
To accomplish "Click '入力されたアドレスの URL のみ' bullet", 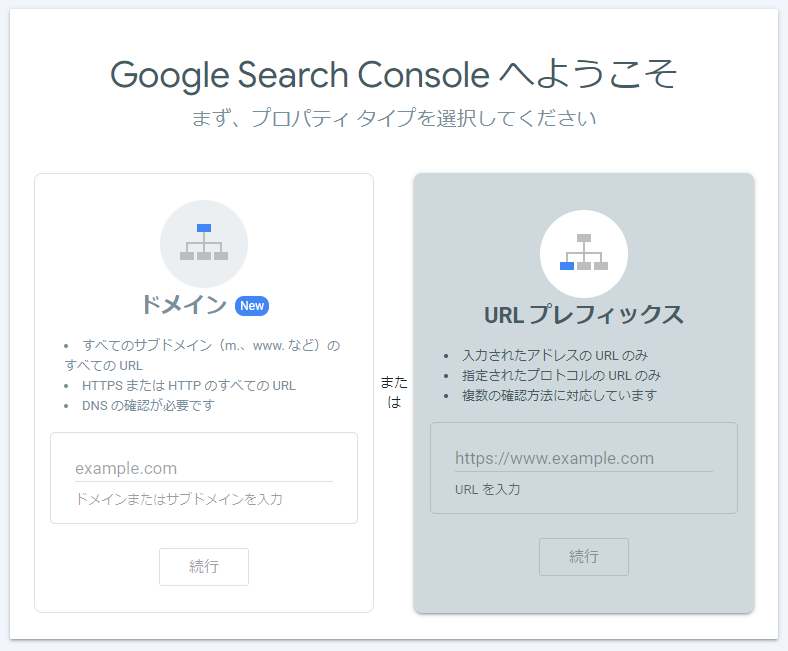I will point(555,355).
